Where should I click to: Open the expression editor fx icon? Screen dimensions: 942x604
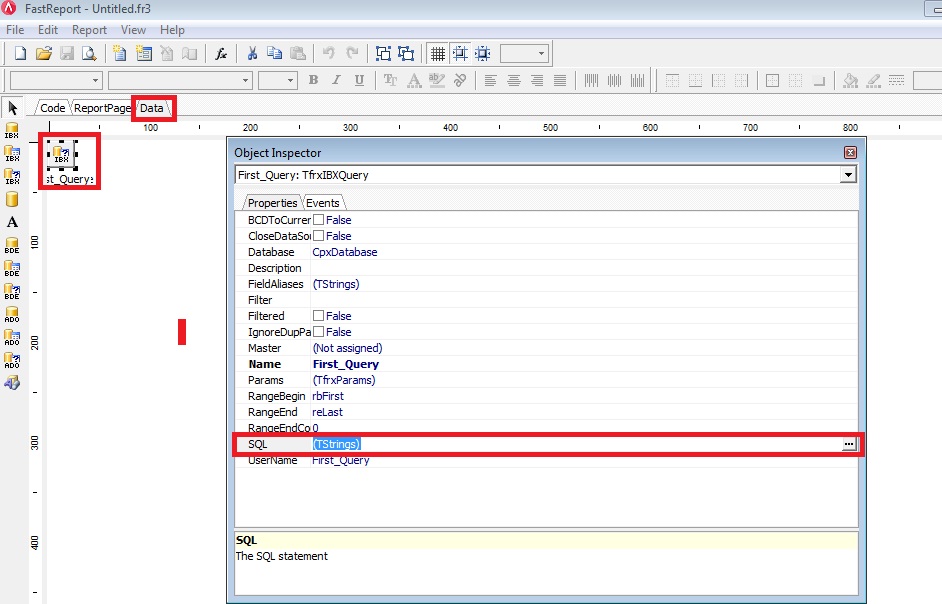point(221,54)
